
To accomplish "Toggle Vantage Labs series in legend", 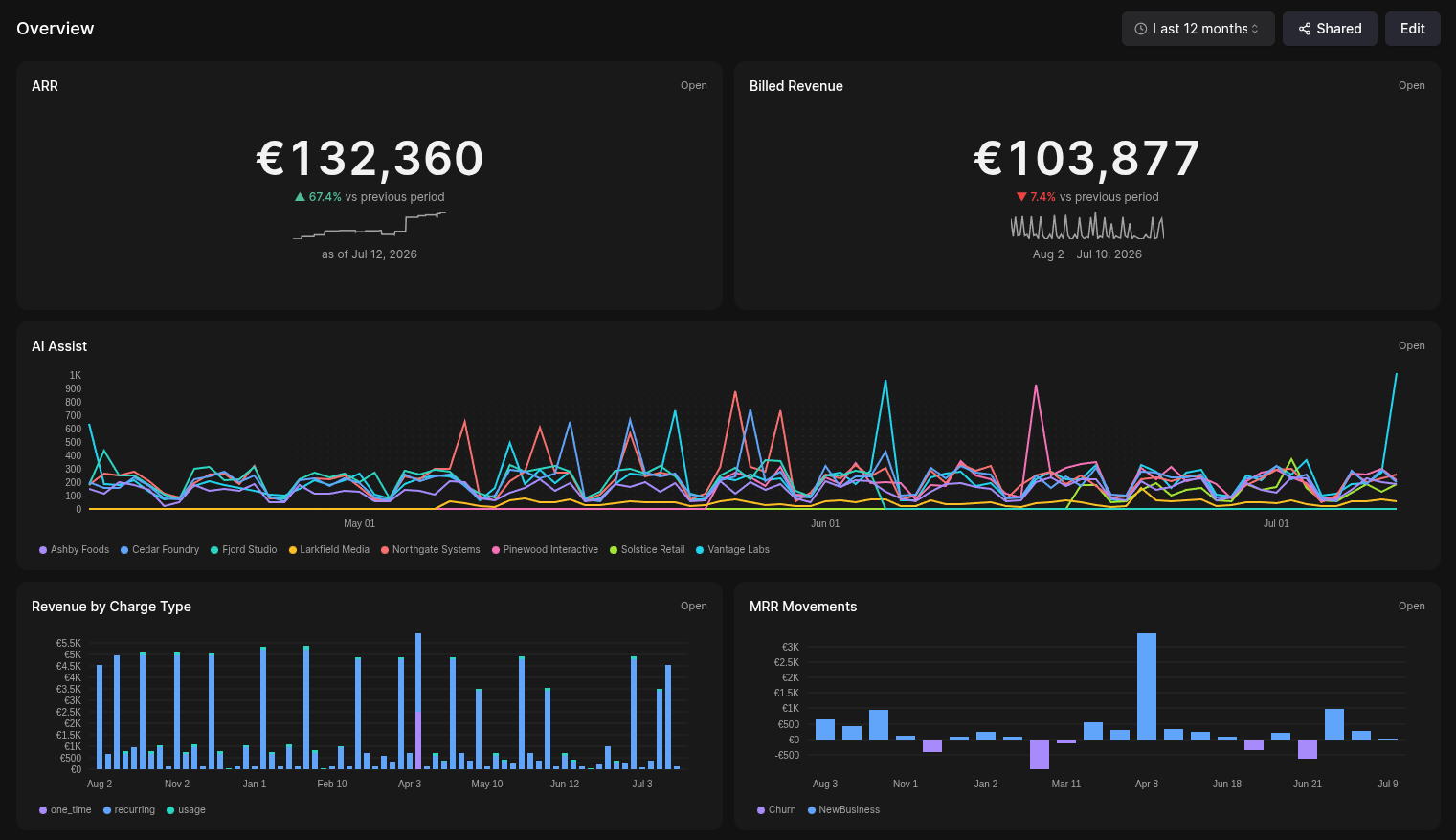I will pyautogui.click(x=733, y=550).
